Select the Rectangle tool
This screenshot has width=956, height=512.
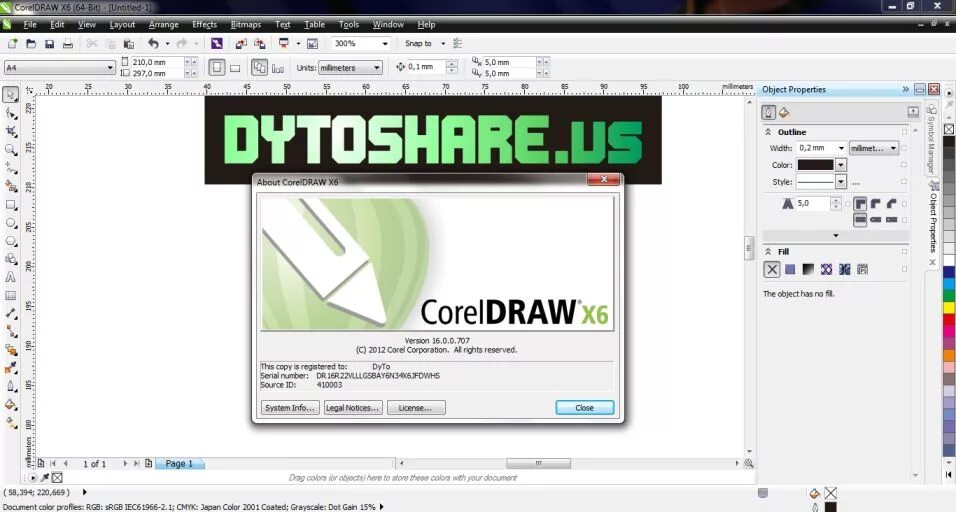click(11, 205)
